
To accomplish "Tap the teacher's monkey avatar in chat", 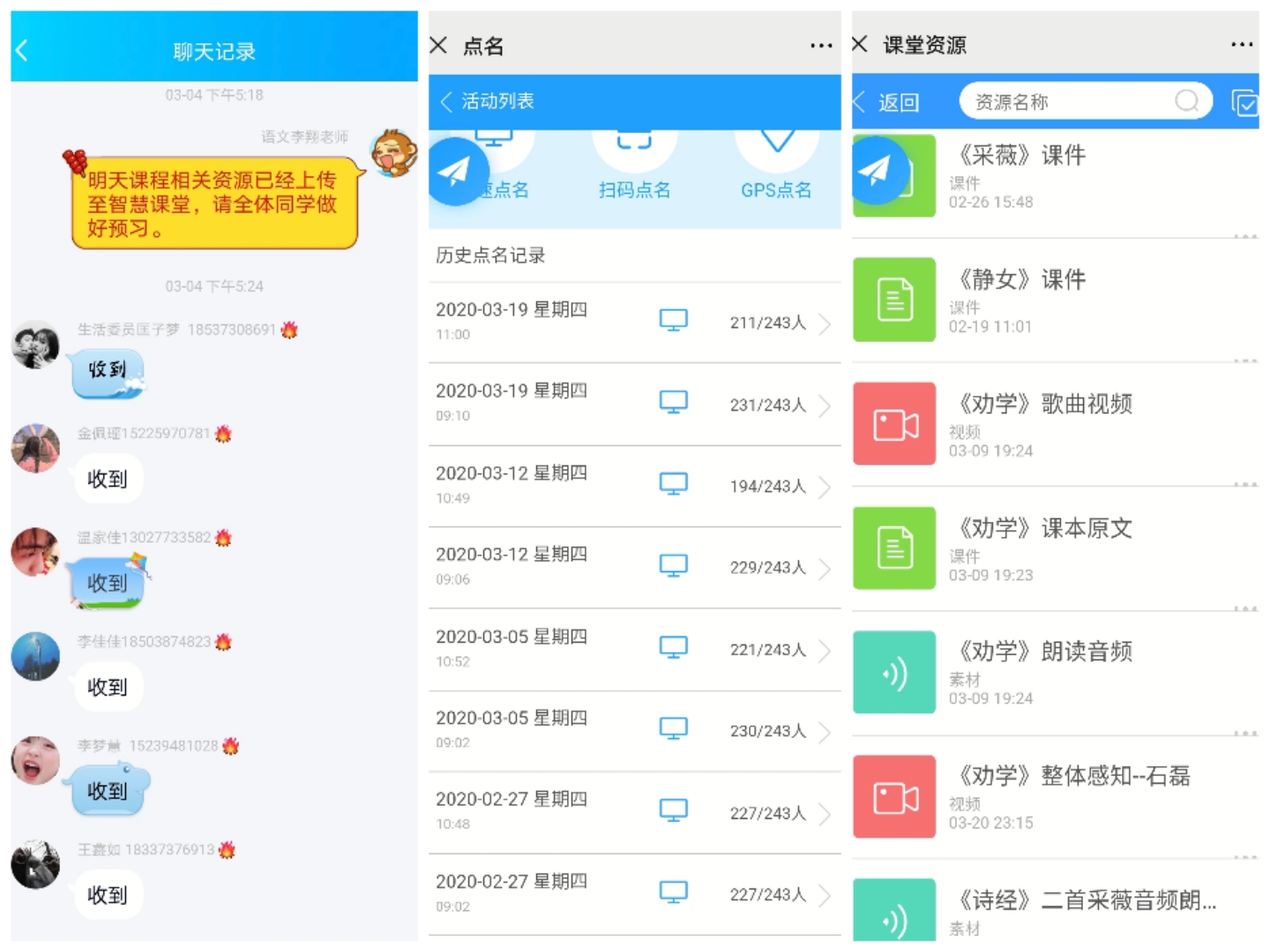I will (x=393, y=152).
